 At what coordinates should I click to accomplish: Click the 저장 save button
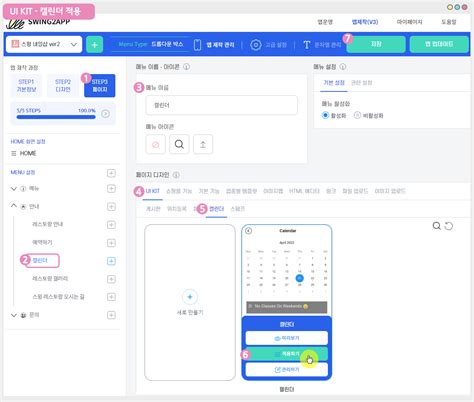(376, 44)
